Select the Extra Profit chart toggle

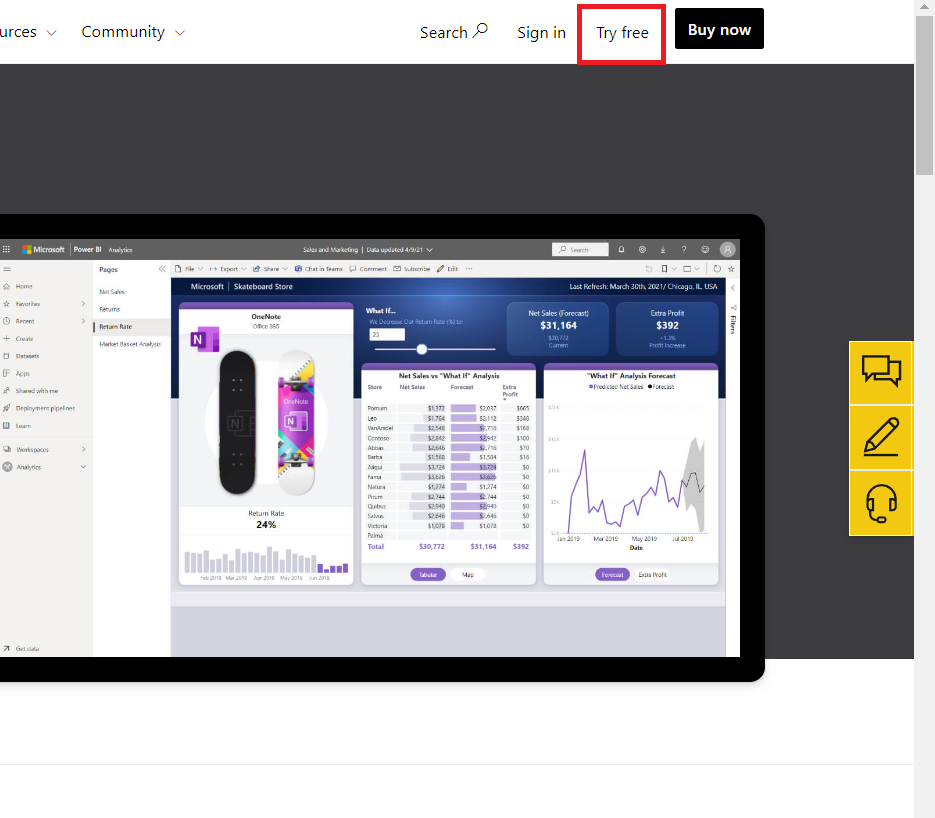[652, 575]
